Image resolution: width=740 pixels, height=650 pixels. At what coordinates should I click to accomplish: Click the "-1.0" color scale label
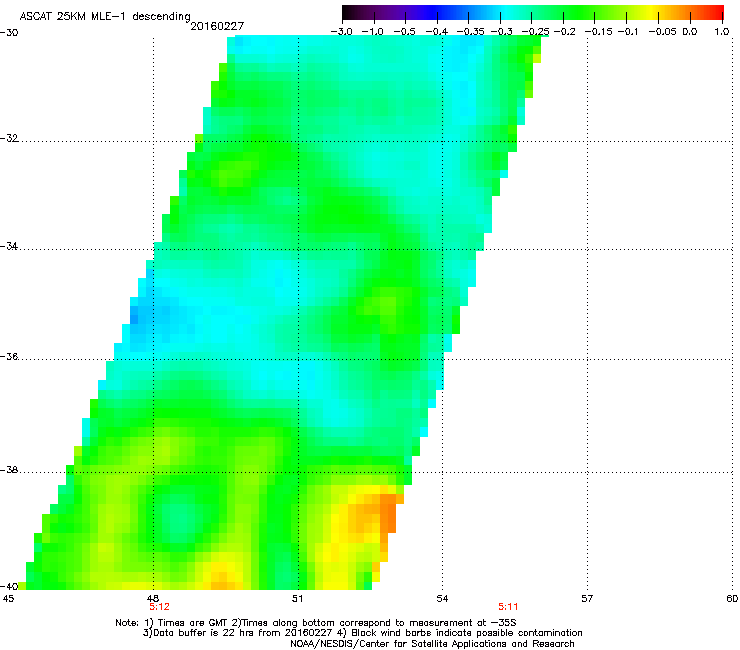(x=372, y=32)
